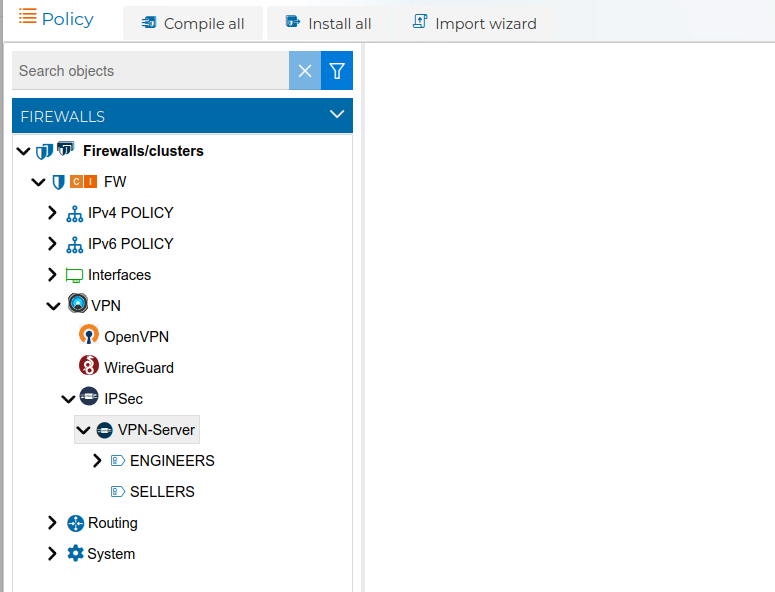Click the IPSec icon

(x=89, y=396)
